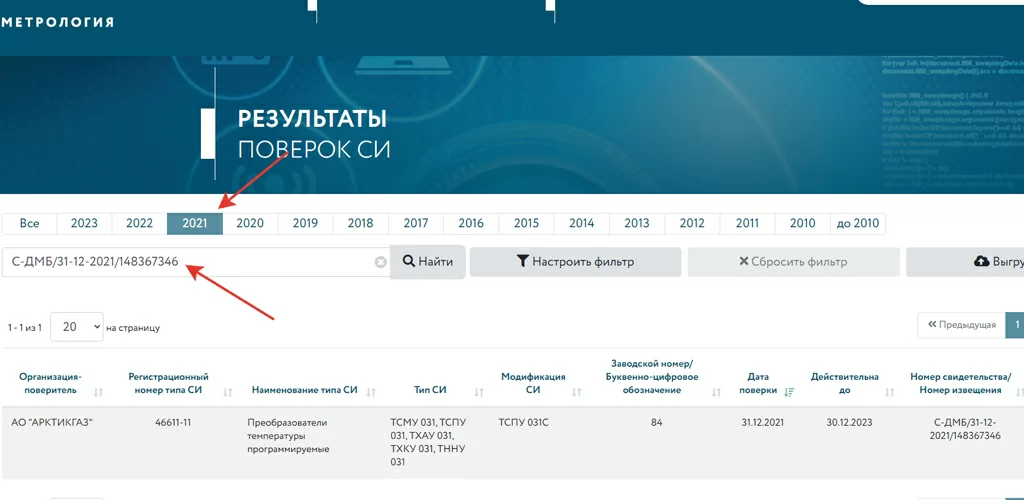Open the 20 per page dropdown
The width and height of the screenshot is (1024, 500).
[x=77, y=326]
